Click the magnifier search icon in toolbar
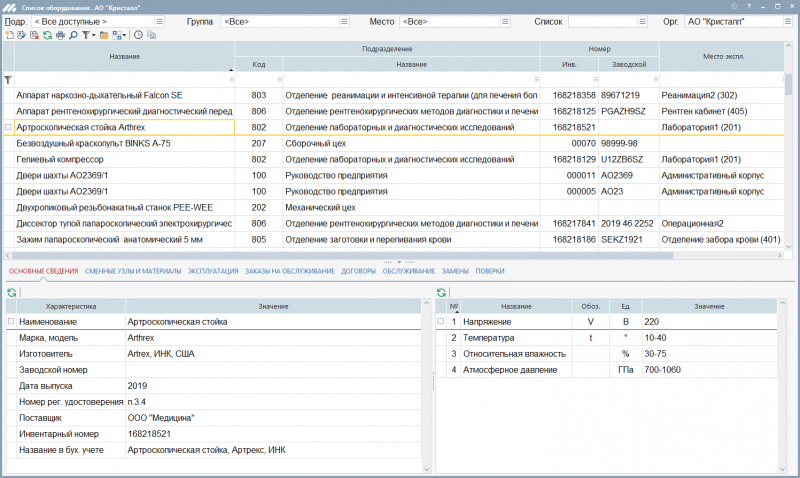800x478 pixels. (x=73, y=35)
